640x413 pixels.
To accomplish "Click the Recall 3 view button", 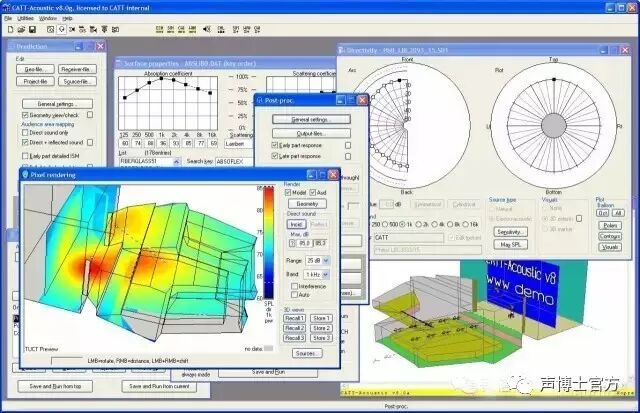I will point(294,338).
